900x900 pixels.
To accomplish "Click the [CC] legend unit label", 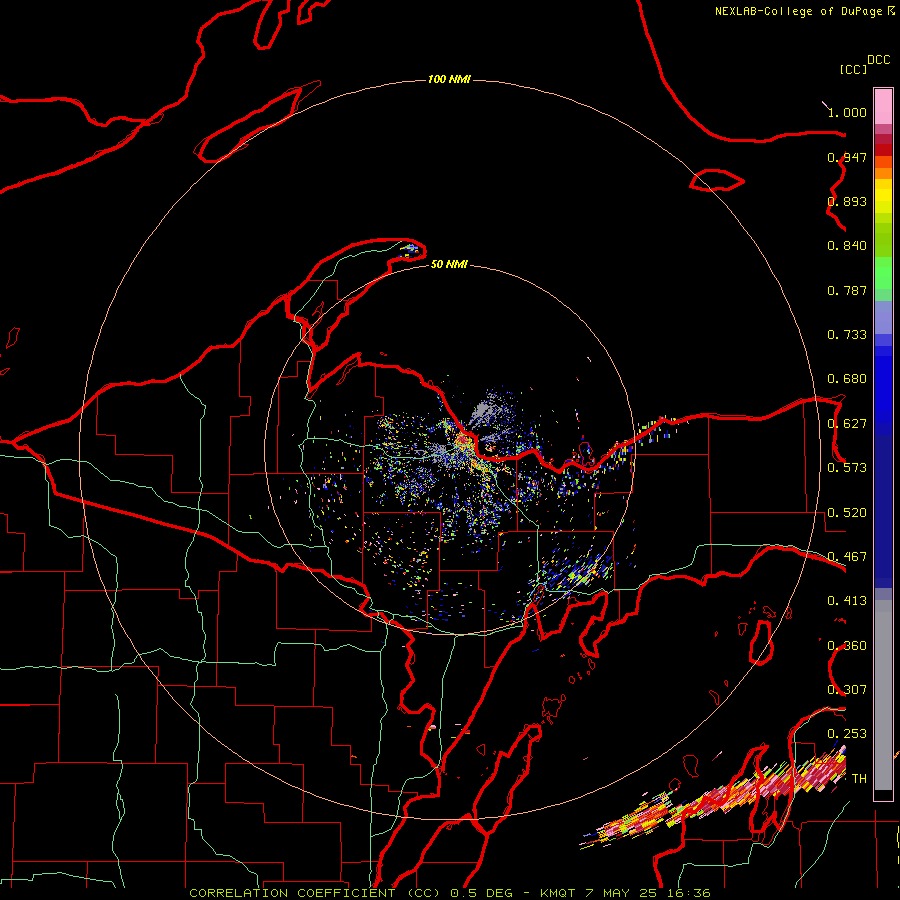I will [853, 69].
